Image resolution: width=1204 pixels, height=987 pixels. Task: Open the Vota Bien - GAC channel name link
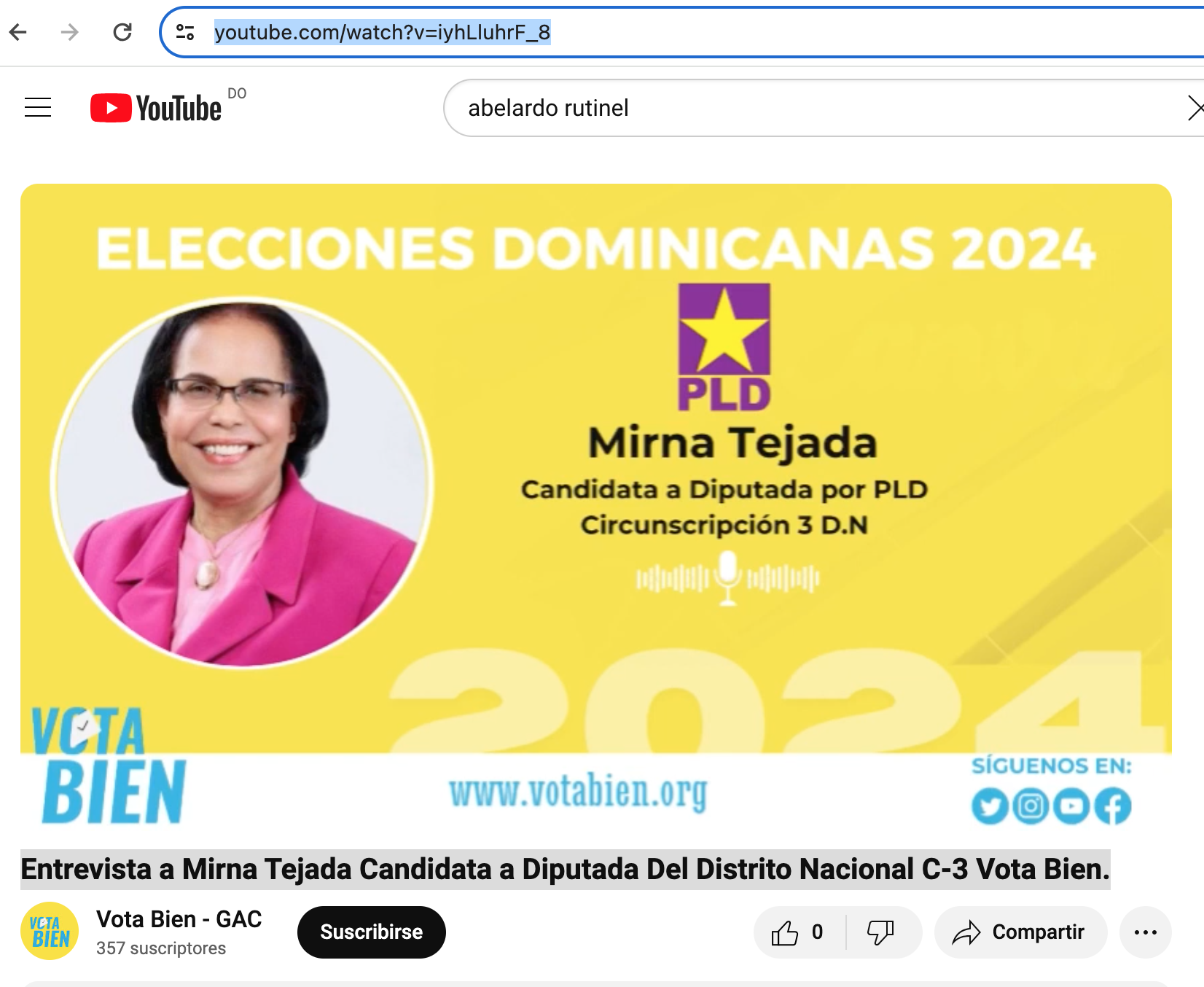click(179, 919)
